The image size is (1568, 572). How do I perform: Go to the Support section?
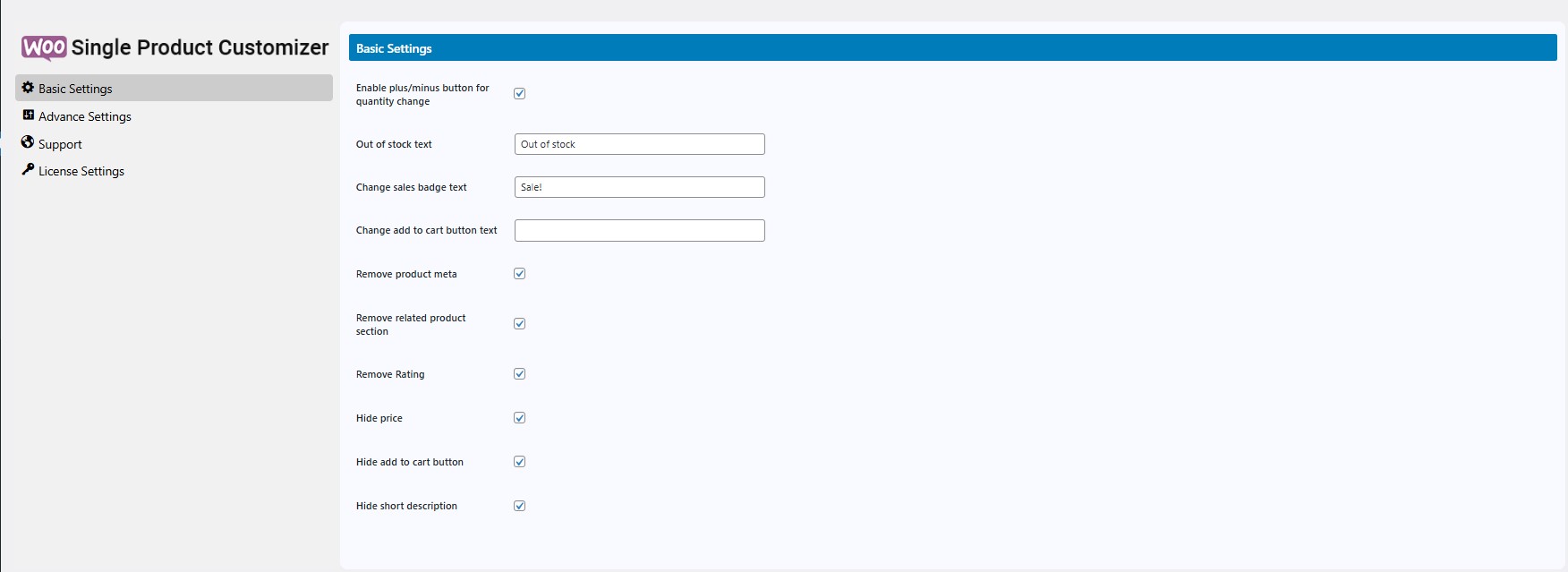(60, 144)
